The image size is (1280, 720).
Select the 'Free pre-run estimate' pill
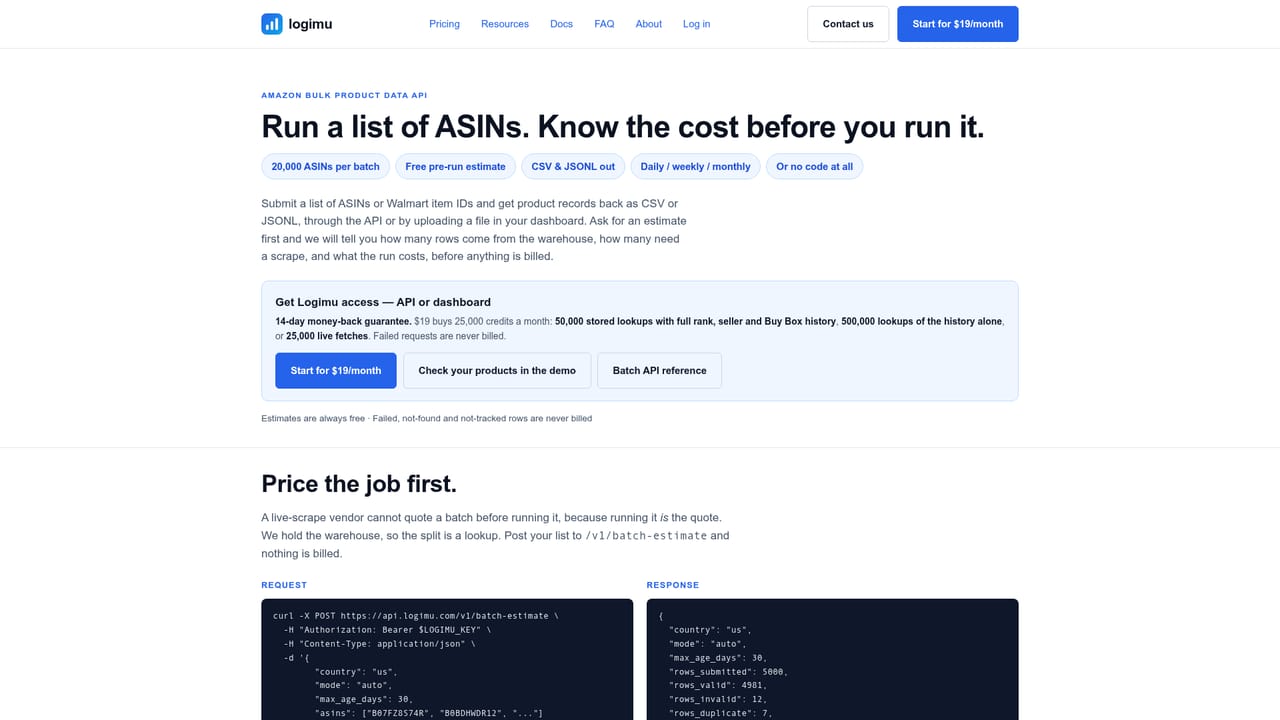pos(455,166)
